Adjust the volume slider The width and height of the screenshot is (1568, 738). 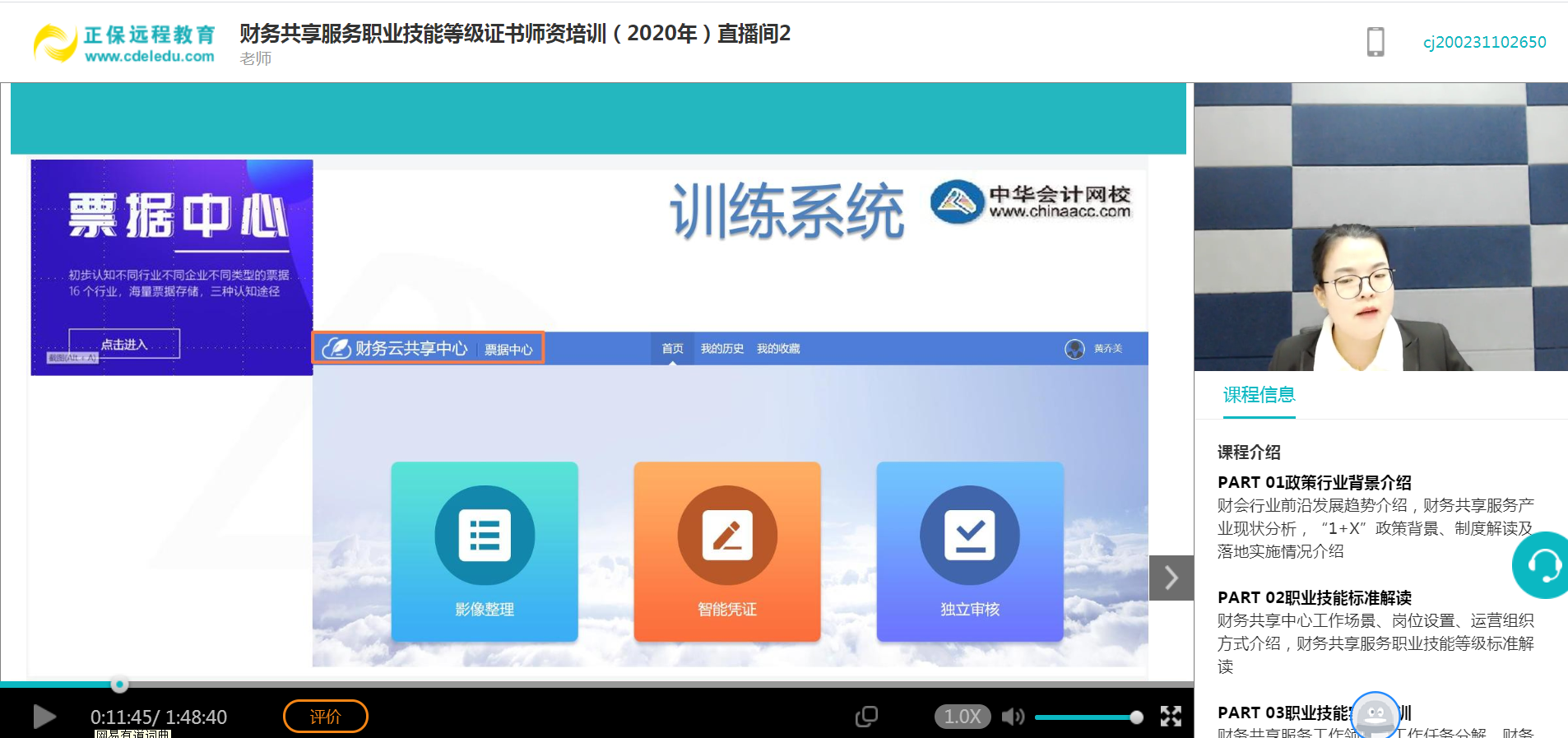pyautogui.click(x=1089, y=717)
